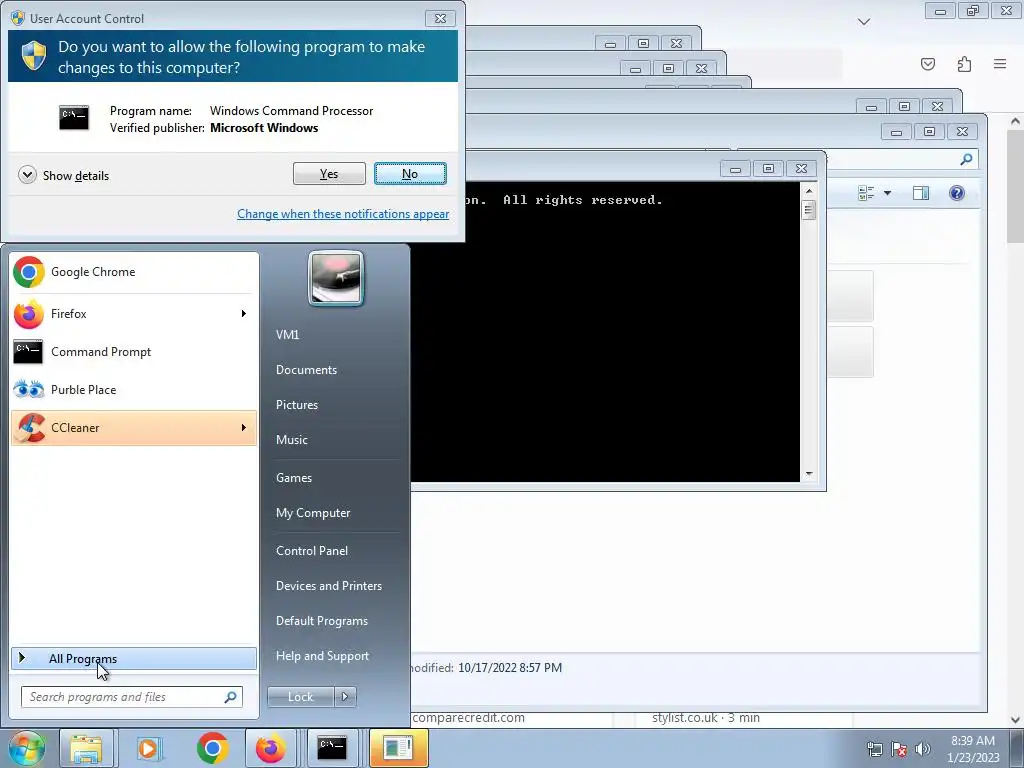
Task: Expand Show details in UAC dialog
Action: (64, 175)
